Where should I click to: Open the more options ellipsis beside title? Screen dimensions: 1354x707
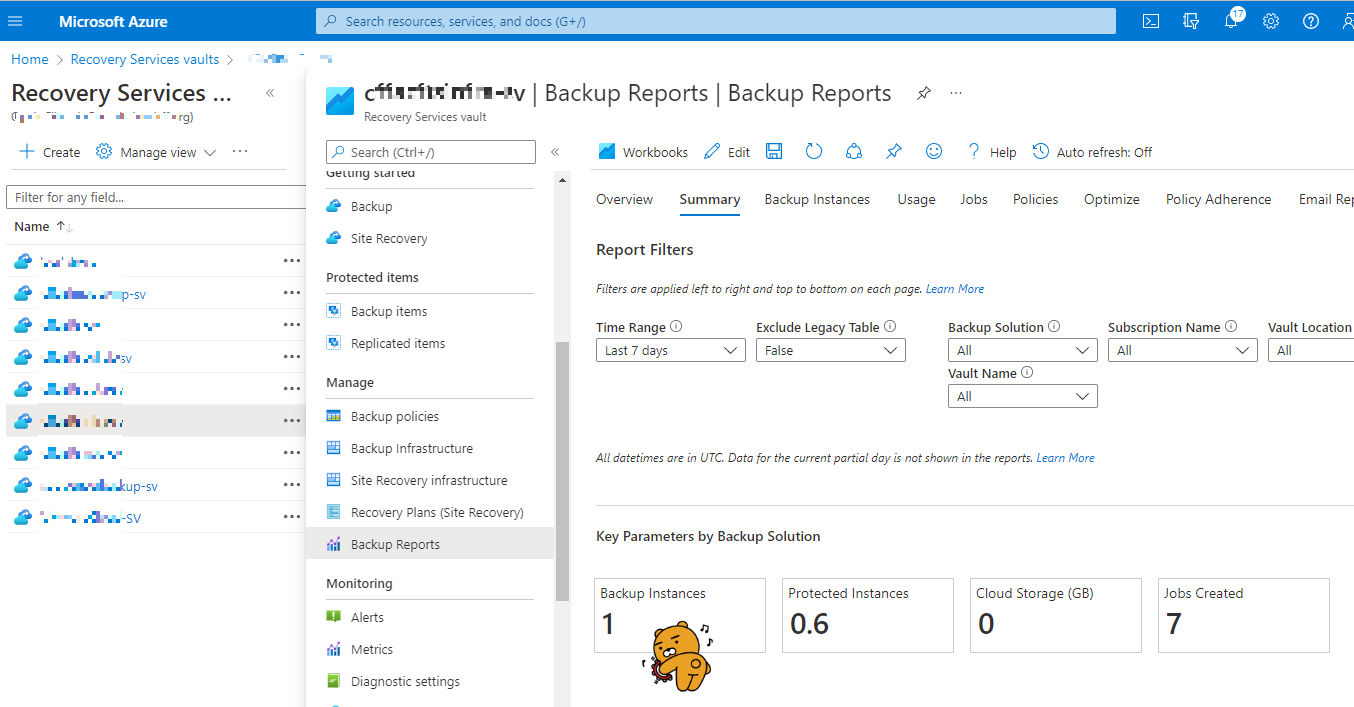(x=956, y=93)
